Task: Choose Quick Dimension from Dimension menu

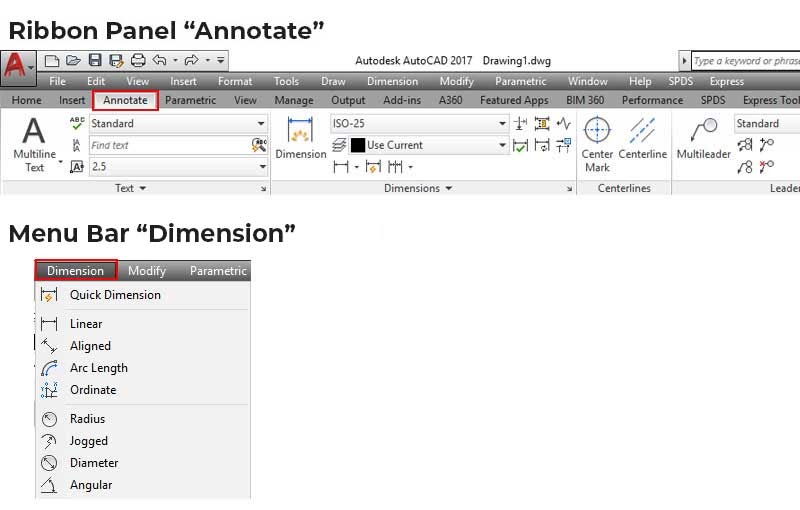Action: click(143, 295)
